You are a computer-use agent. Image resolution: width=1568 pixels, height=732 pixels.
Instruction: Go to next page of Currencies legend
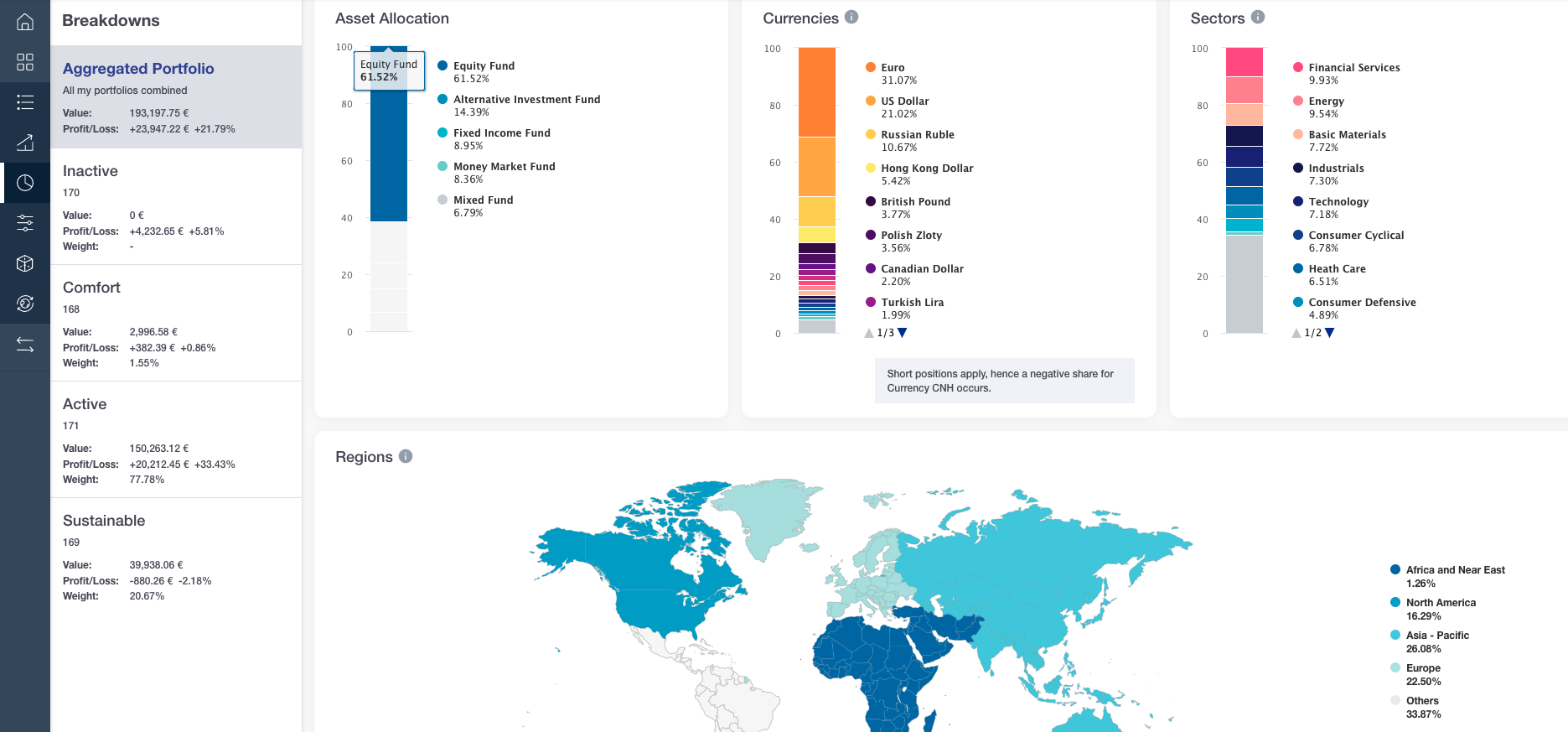(903, 333)
